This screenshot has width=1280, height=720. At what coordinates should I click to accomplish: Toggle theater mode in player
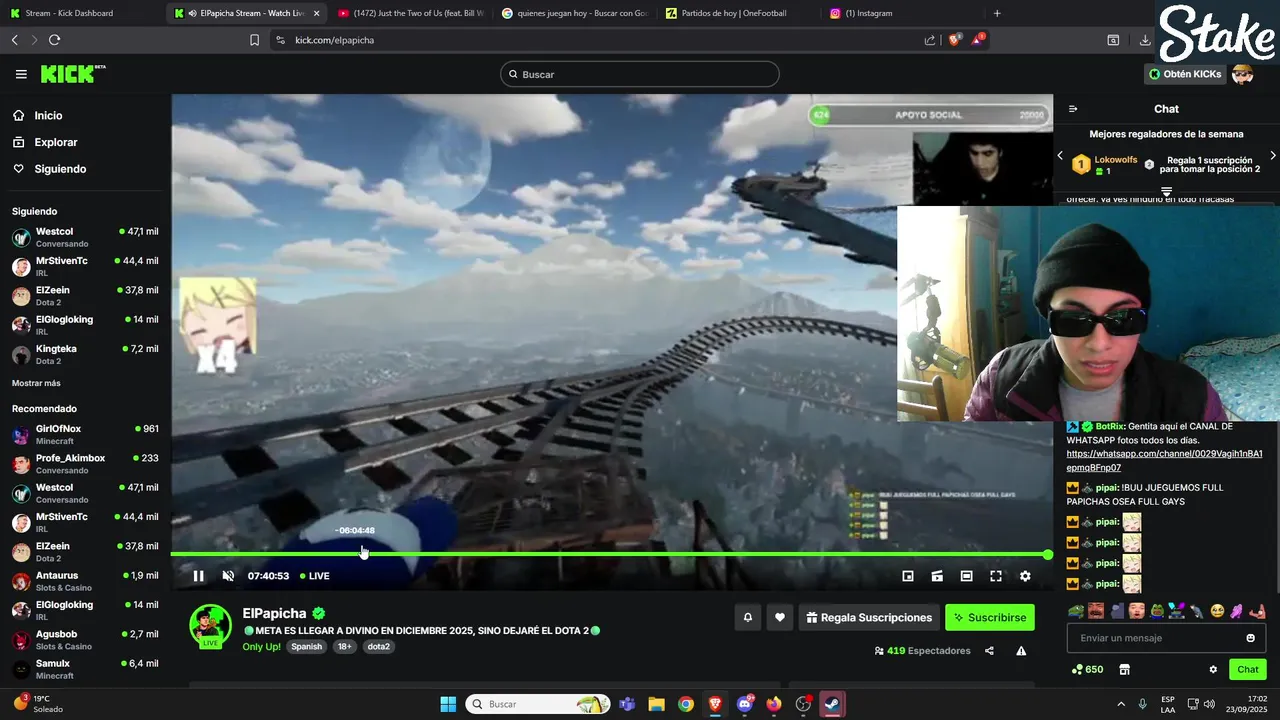966,576
